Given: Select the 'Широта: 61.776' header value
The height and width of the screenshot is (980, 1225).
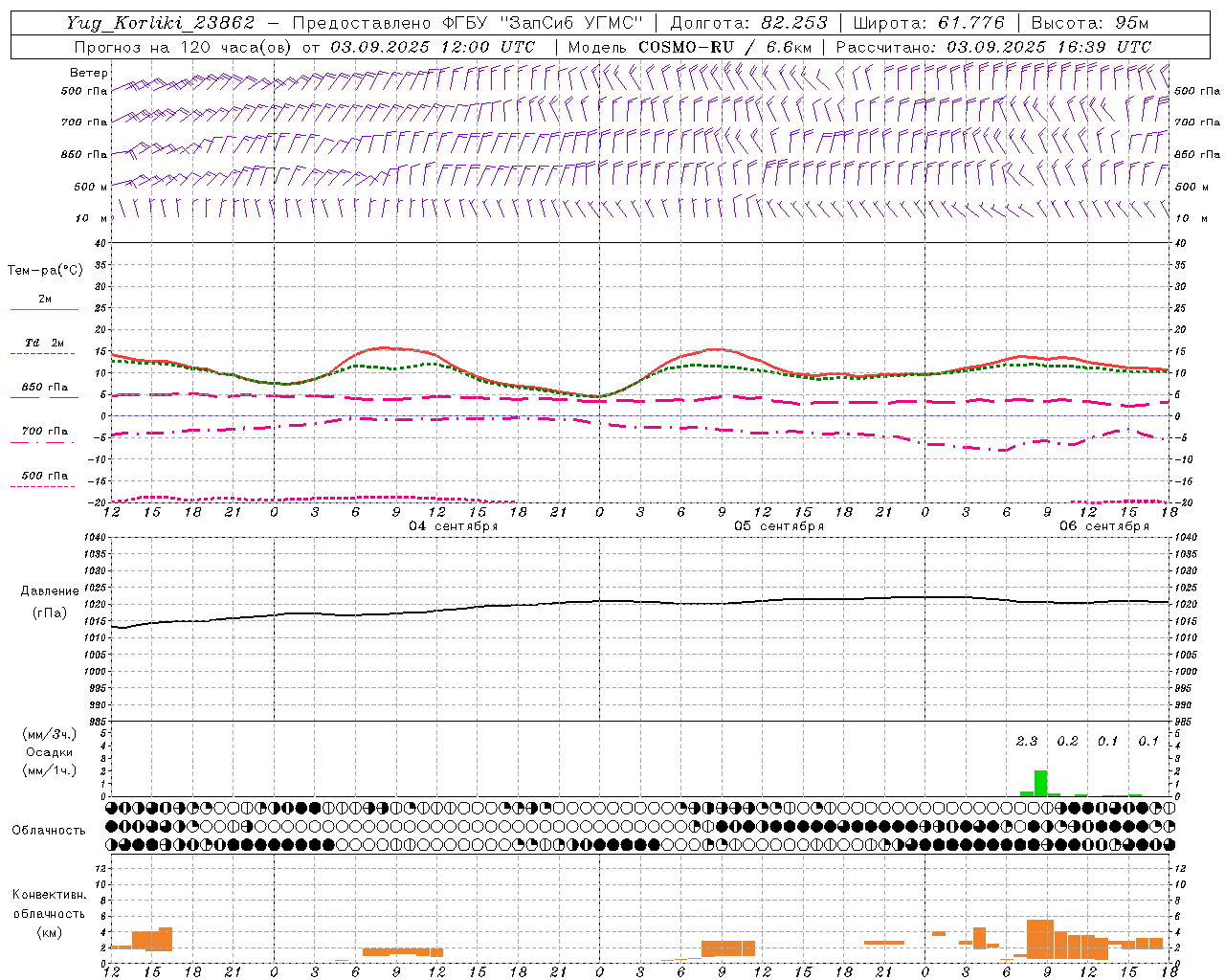Looking at the screenshot, I should coord(928,23).
